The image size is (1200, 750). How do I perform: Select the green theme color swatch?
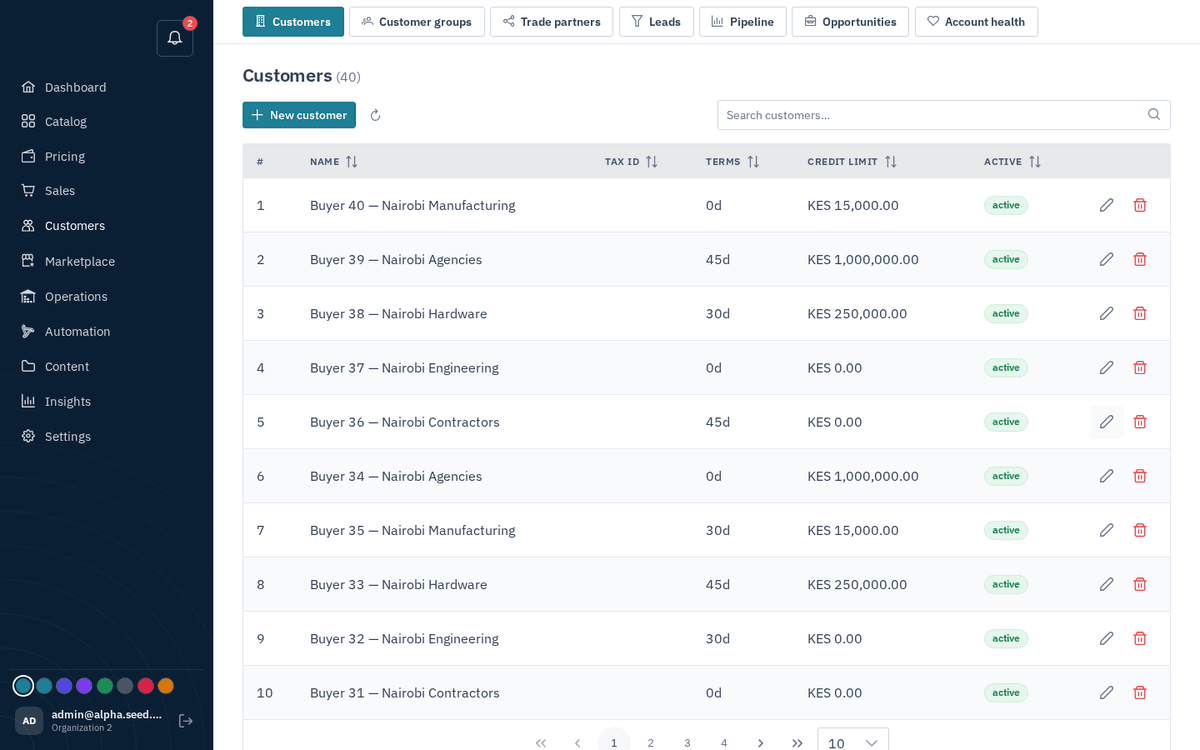tap(105, 686)
